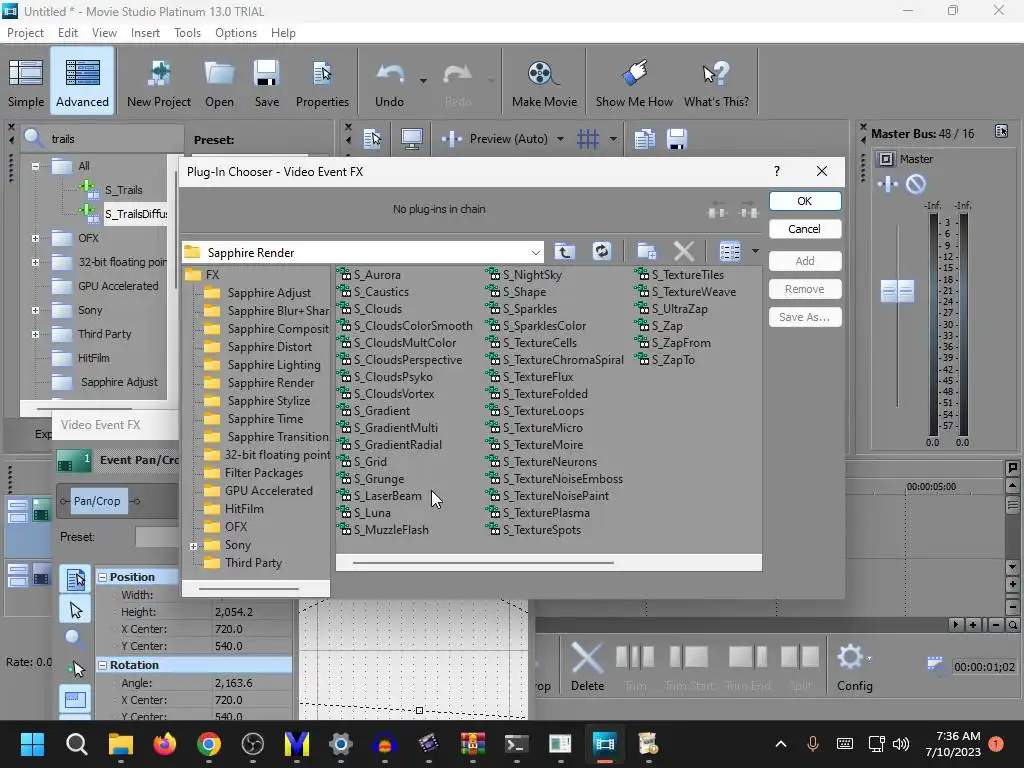Image resolution: width=1024 pixels, height=768 pixels.
Task: Expand 32-bit floating point folder
Action: click(35, 263)
